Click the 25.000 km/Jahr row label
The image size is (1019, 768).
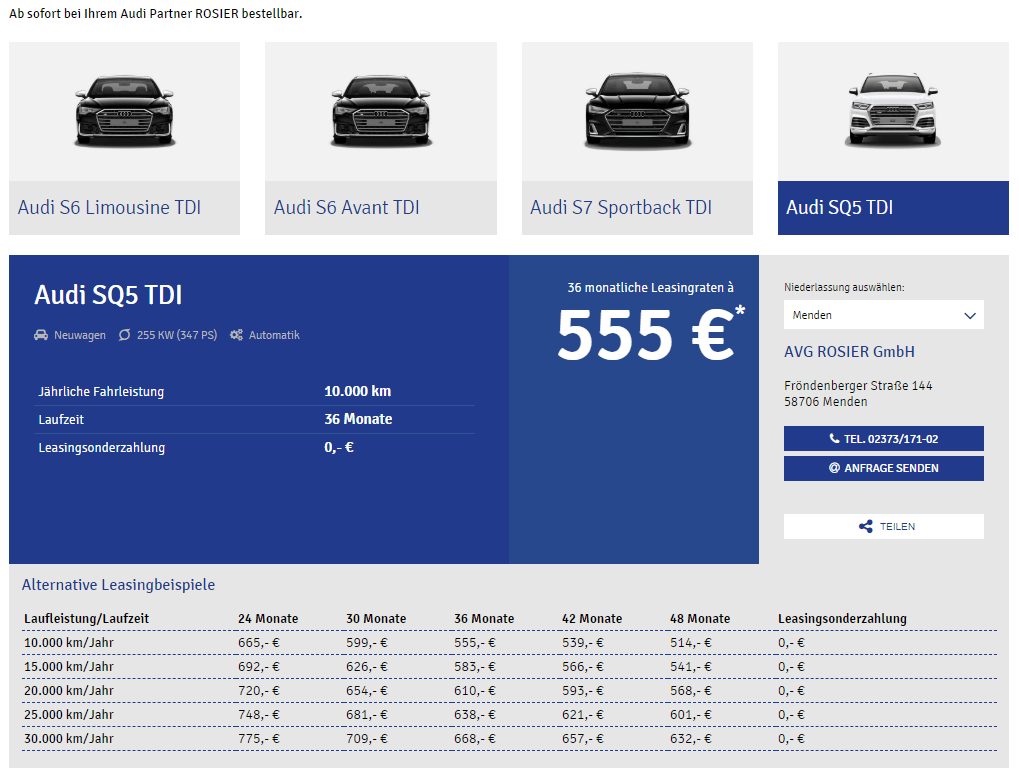pyautogui.click(x=69, y=715)
